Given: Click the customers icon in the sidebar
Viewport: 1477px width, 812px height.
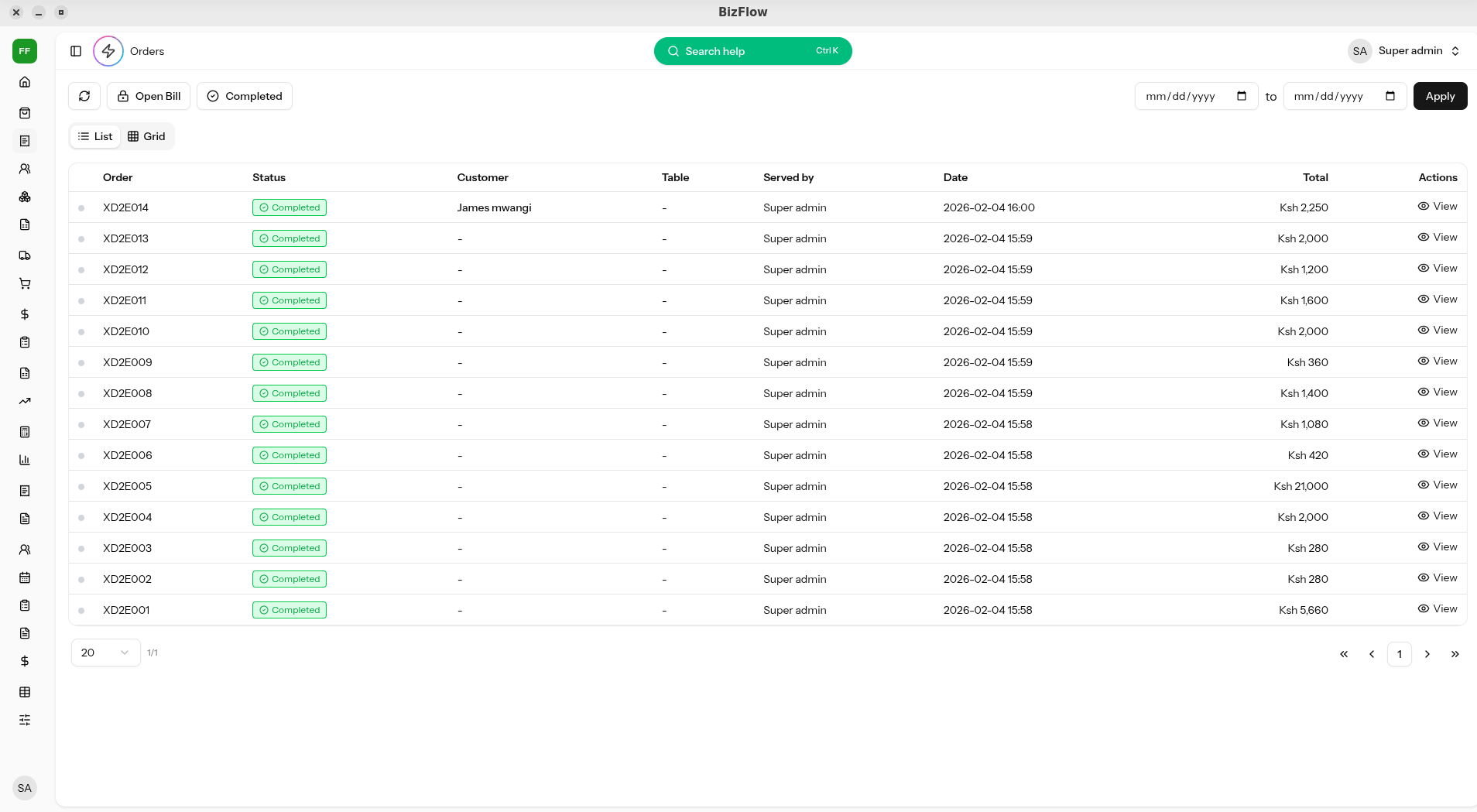Looking at the screenshot, I should (25, 169).
